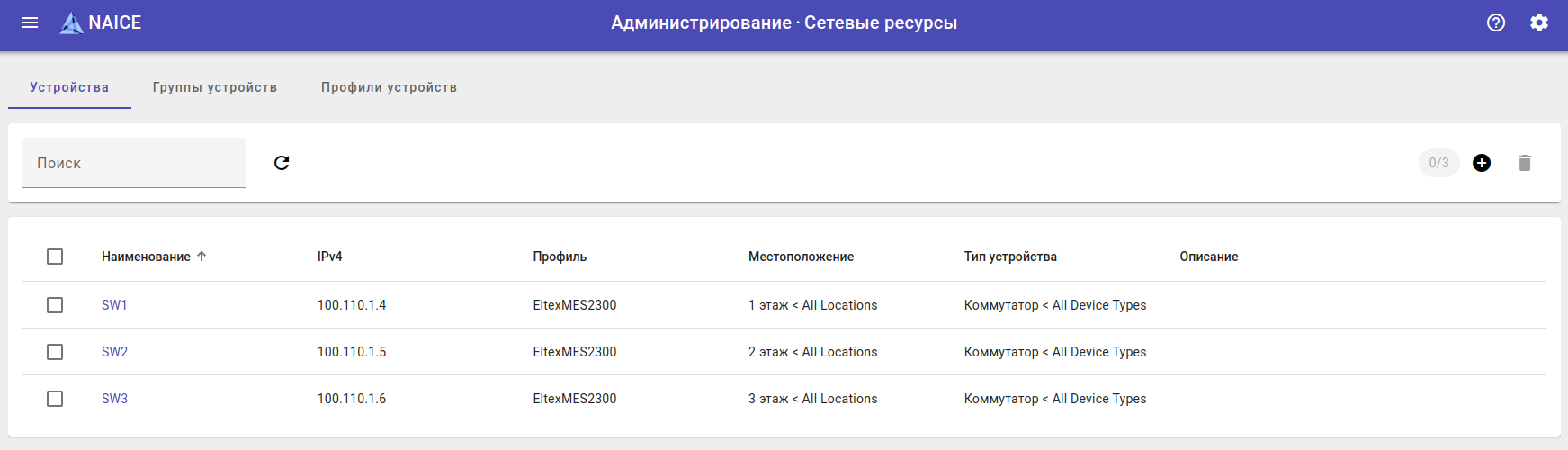Click the trash delete icon
1568x450 pixels.
pyautogui.click(x=1525, y=163)
